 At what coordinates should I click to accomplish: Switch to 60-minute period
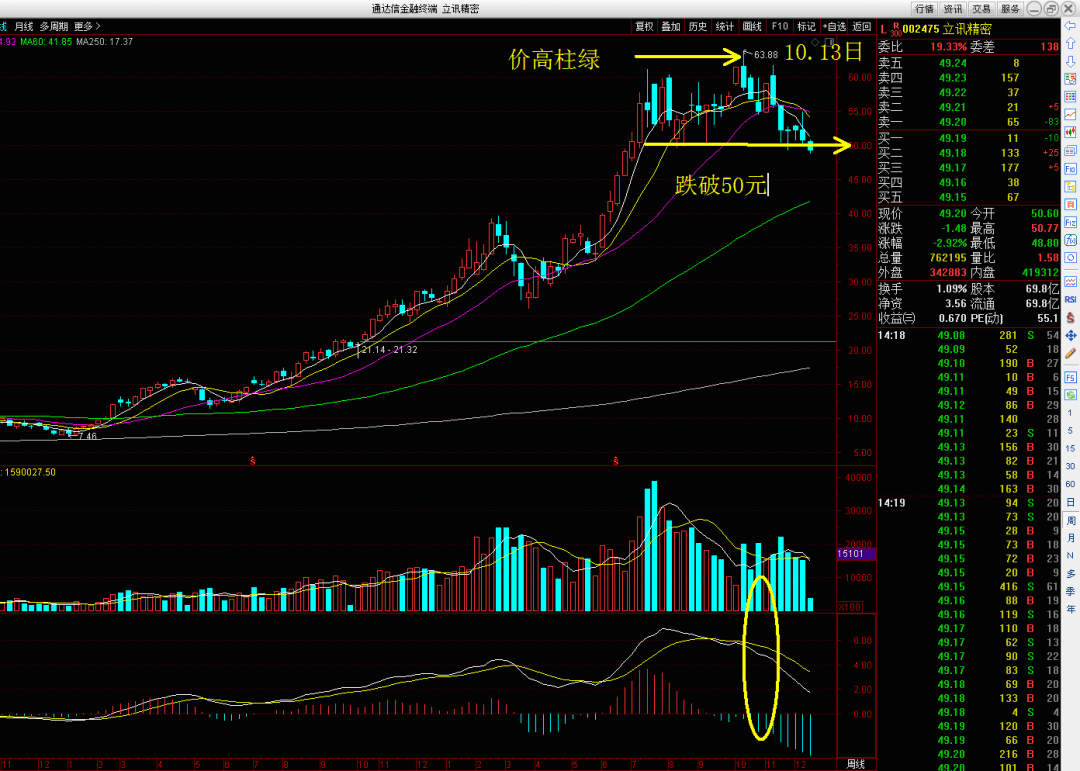point(1070,484)
